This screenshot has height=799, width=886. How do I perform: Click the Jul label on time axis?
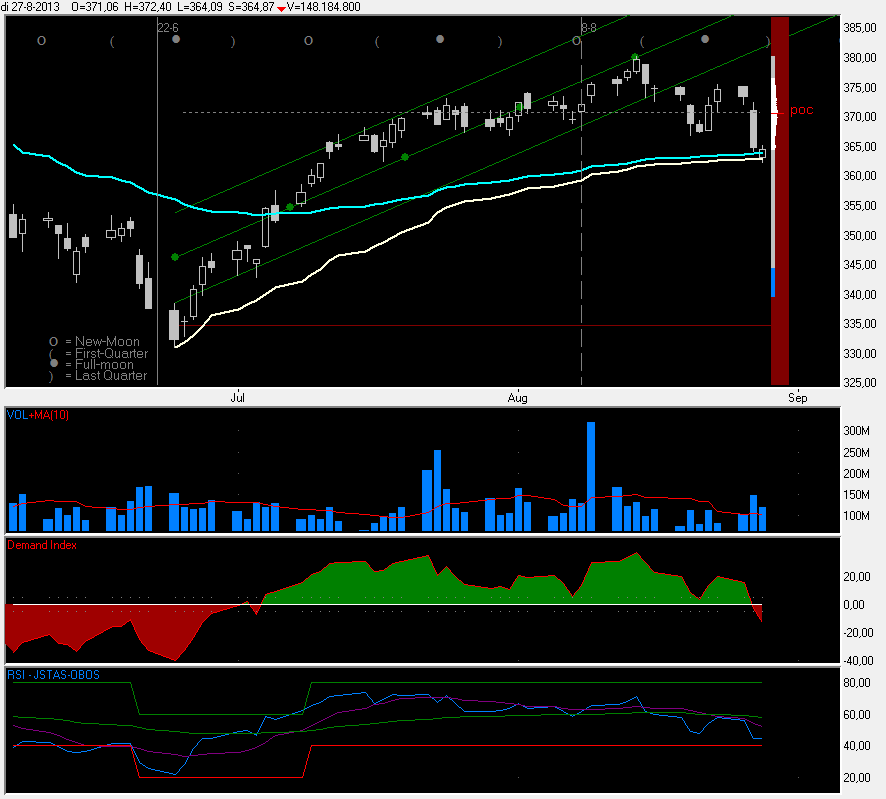coord(238,397)
